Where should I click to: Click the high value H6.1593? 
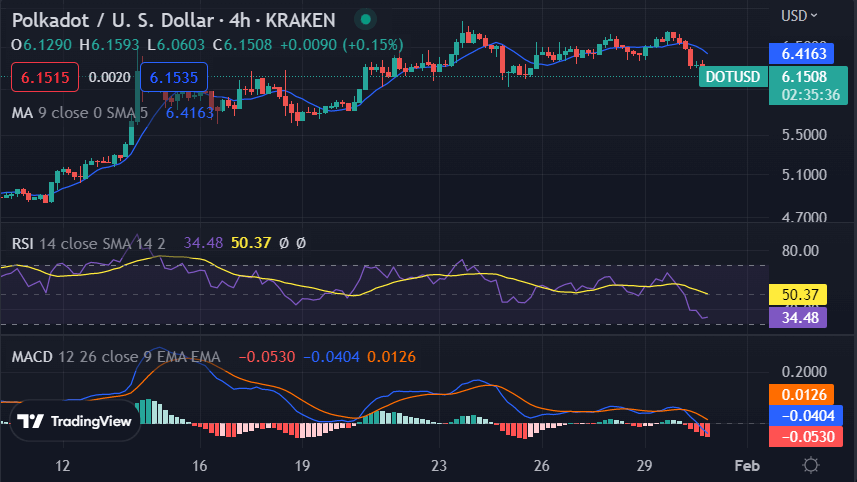tap(109, 45)
